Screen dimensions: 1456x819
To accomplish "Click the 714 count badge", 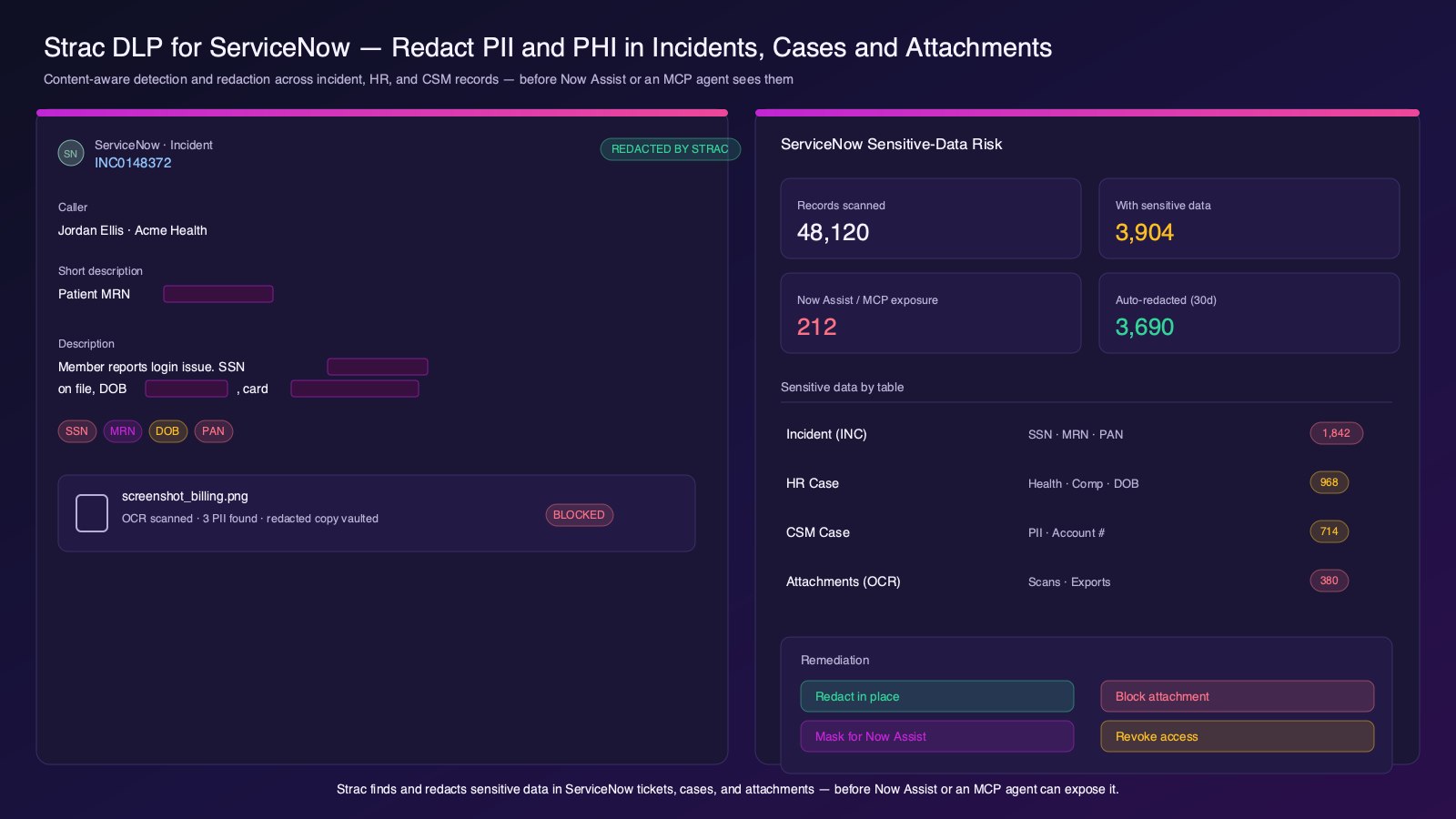I will point(1330,531).
